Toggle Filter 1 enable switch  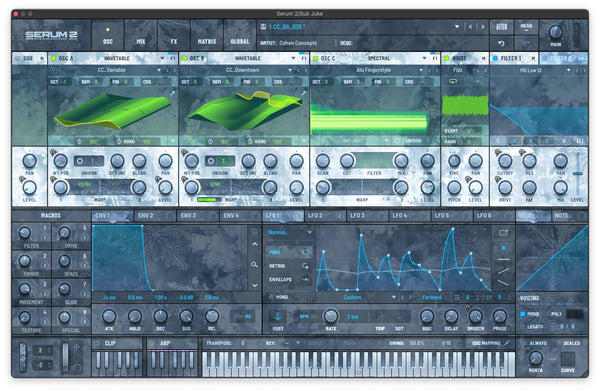(495, 58)
